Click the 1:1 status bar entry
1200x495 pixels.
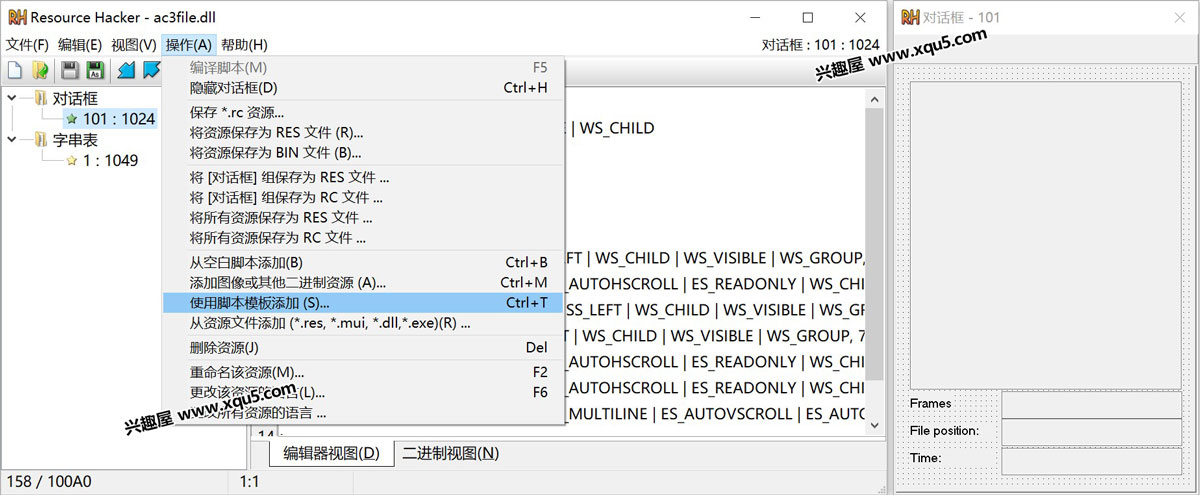[x=251, y=481]
